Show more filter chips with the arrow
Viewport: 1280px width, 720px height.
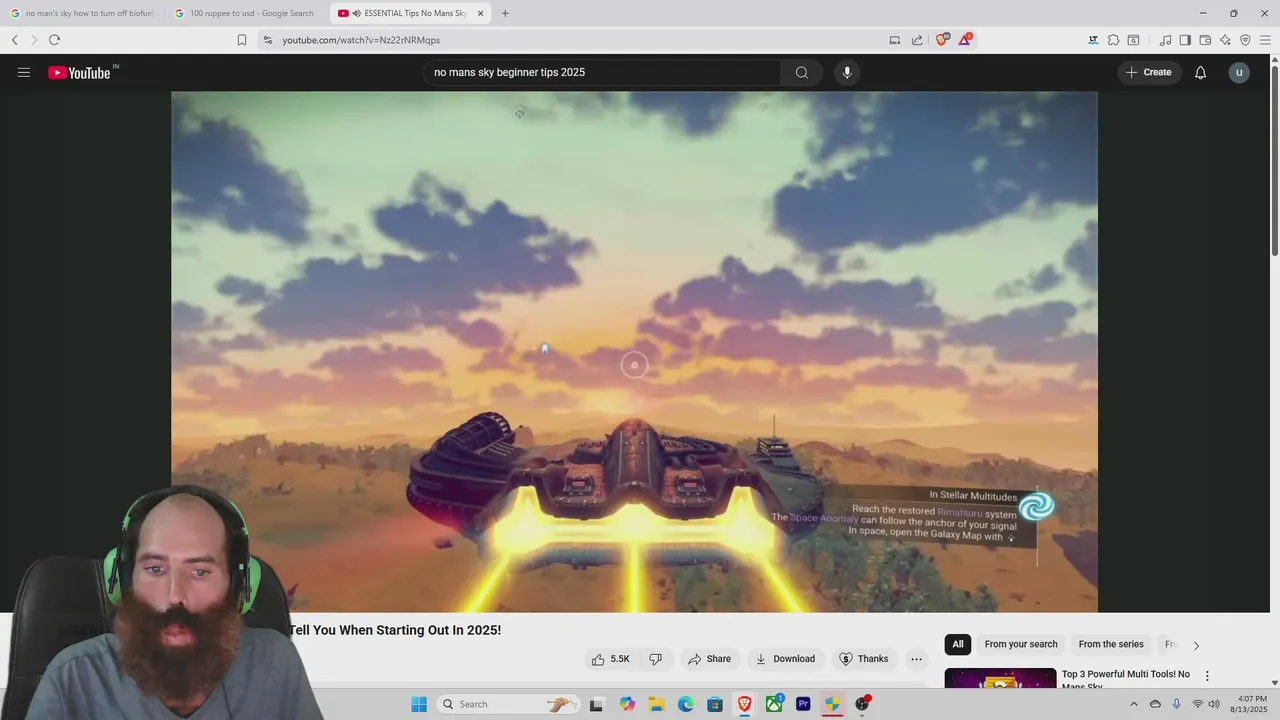pos(1196,645)
